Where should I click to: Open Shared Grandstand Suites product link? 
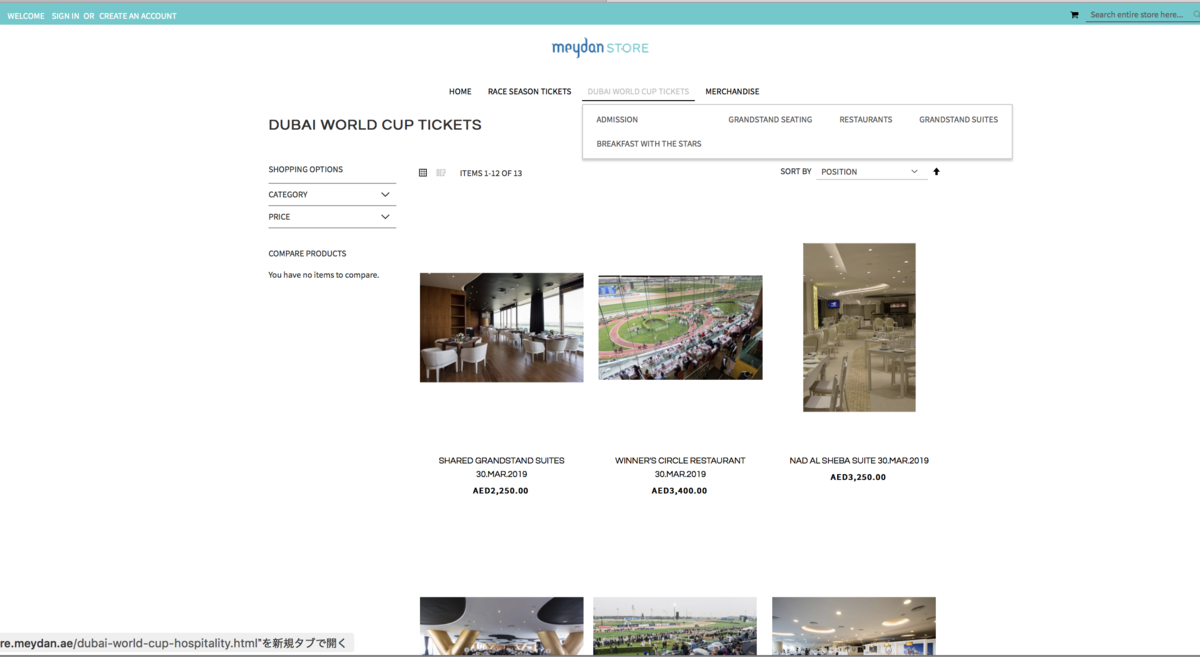pos(501,467)
